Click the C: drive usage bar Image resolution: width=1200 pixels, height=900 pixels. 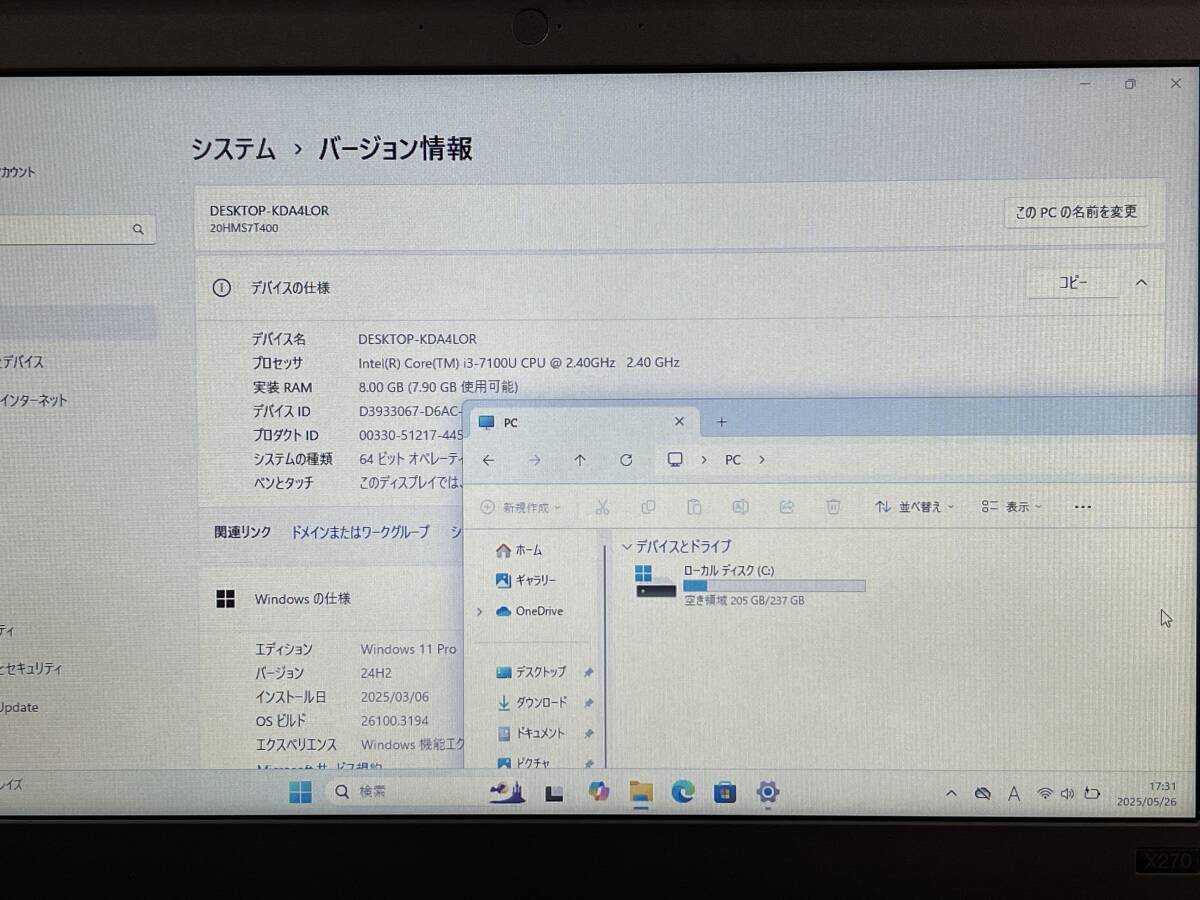(x=774, y=586)
